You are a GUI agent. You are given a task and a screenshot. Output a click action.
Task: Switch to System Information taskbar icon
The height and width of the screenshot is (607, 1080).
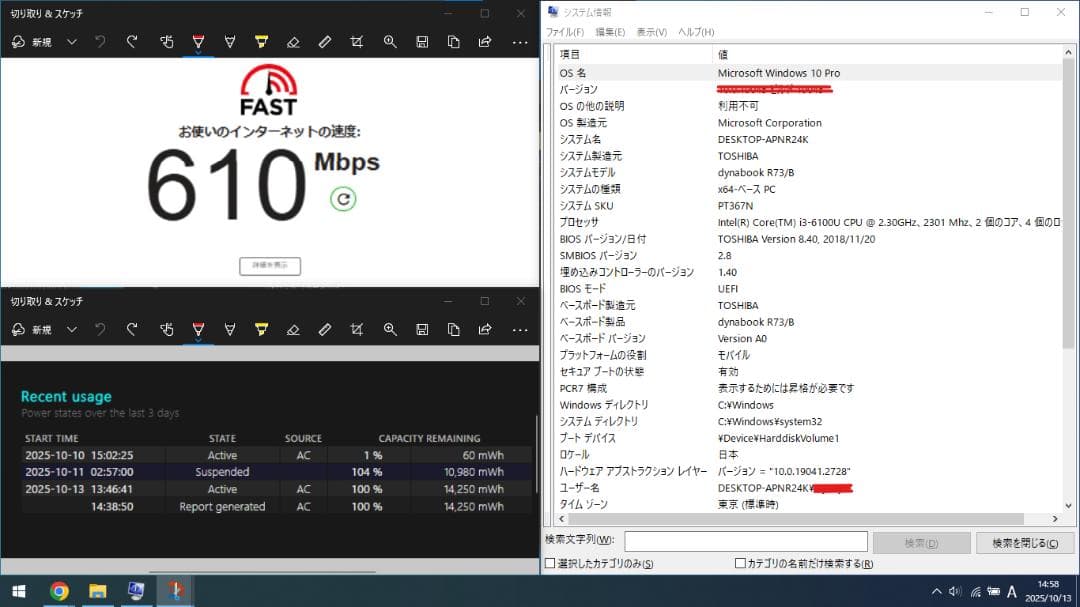(x=136, y=591)
